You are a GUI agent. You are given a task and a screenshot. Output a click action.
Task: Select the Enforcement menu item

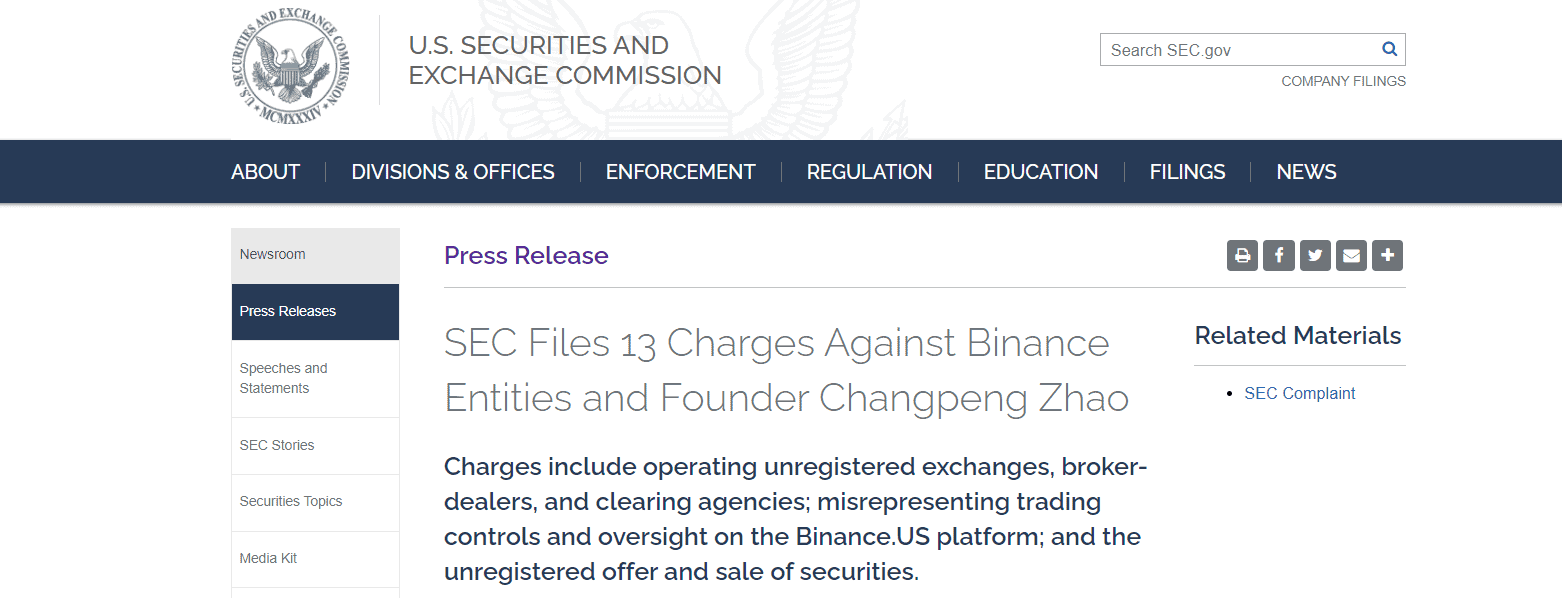point(680,172)
